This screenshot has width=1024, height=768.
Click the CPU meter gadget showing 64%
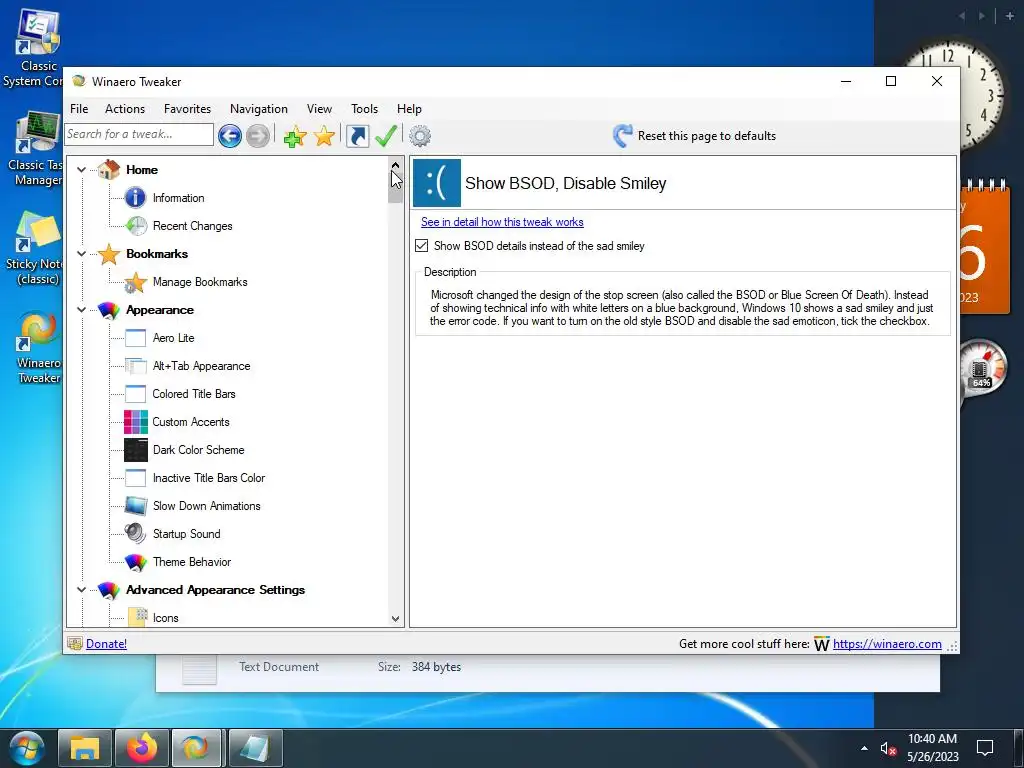click(981, 370)
